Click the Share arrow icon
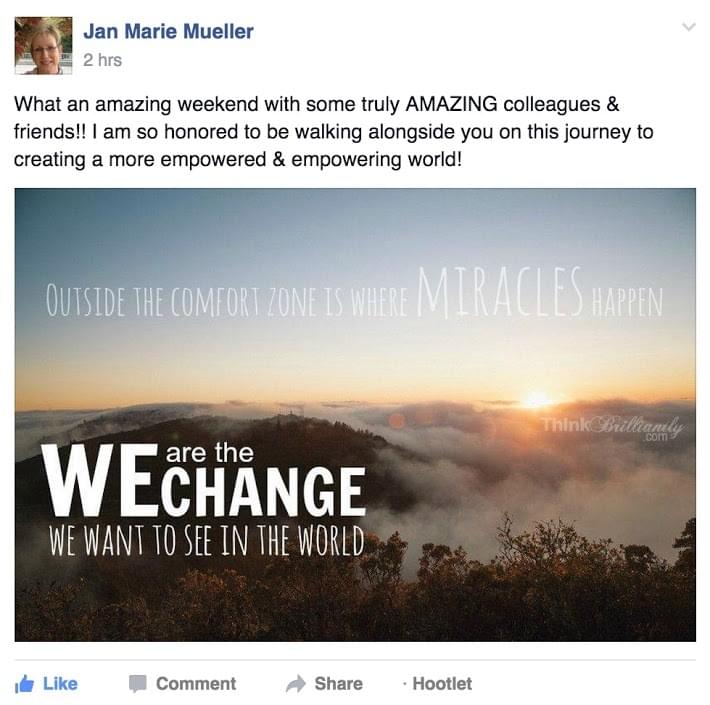The width and height of the screenshot is (710, 705). pos(296,684)
